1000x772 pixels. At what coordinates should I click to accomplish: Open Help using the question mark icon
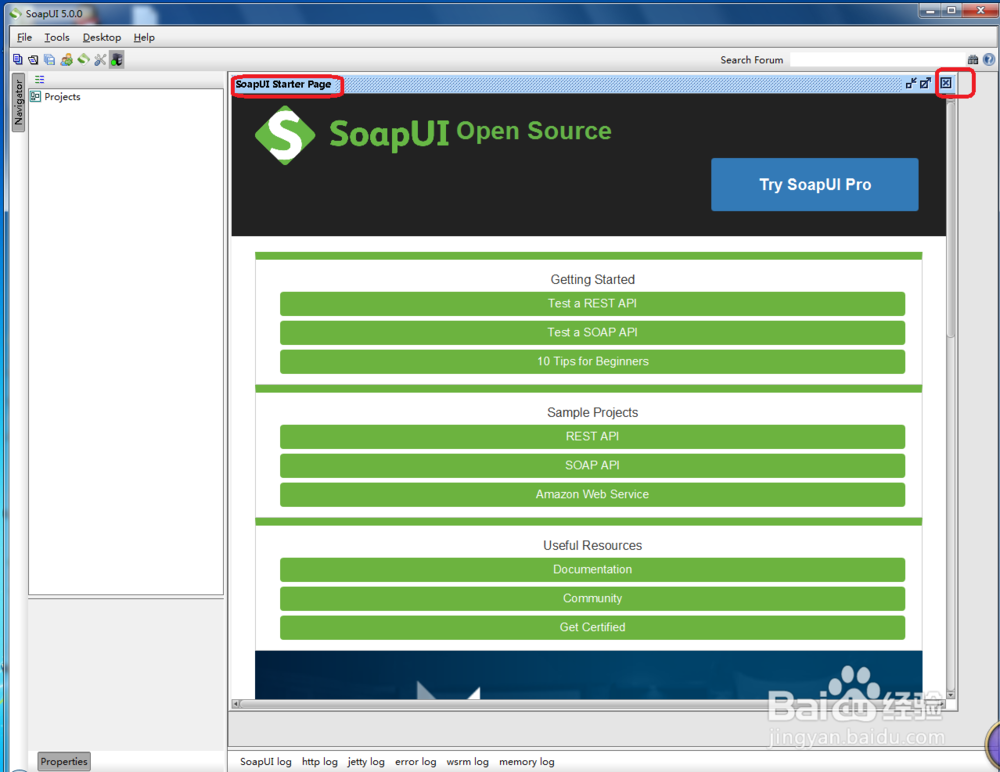[x=990, y=59]
